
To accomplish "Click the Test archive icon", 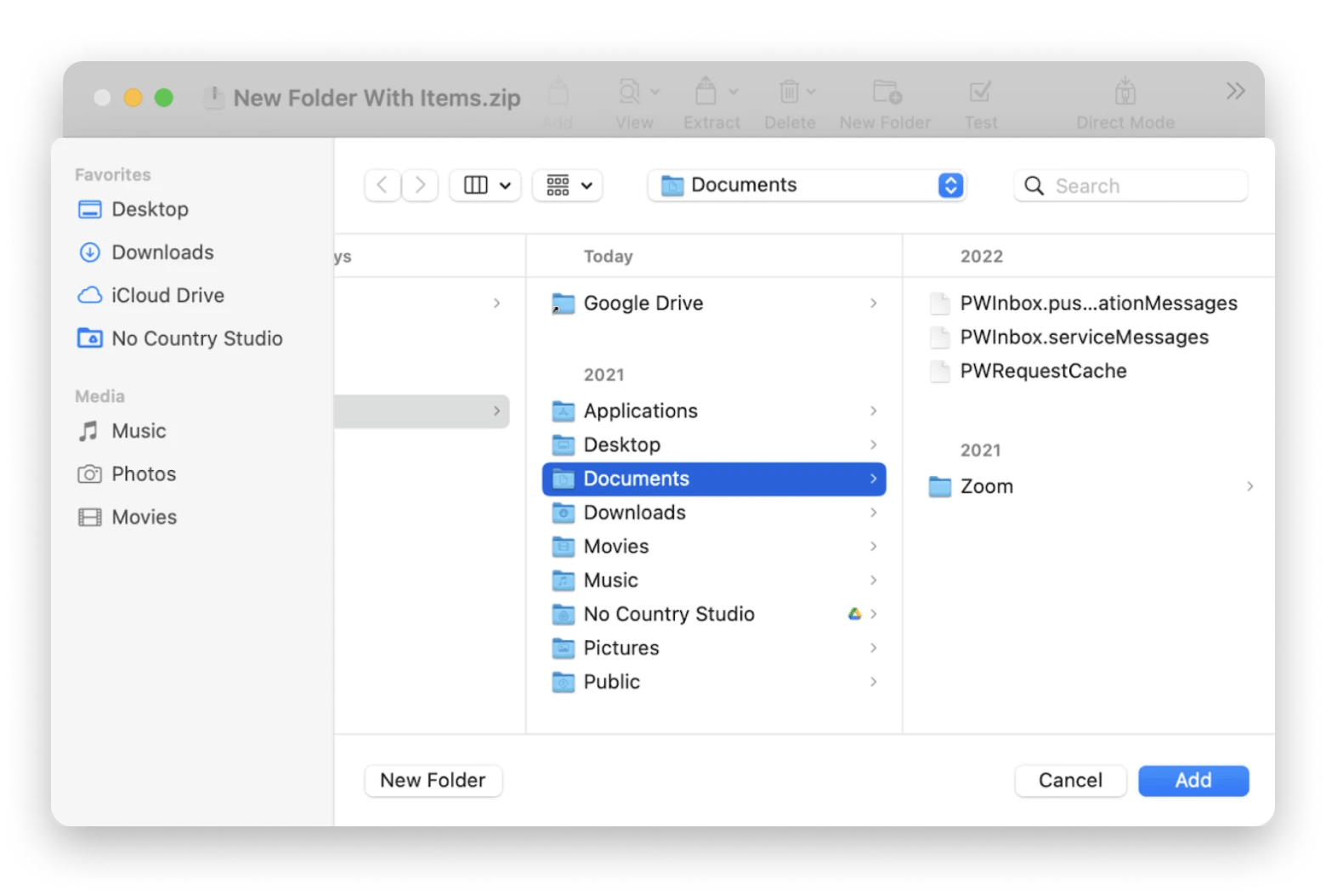I will pyautogui.click(x=981, y=92).
